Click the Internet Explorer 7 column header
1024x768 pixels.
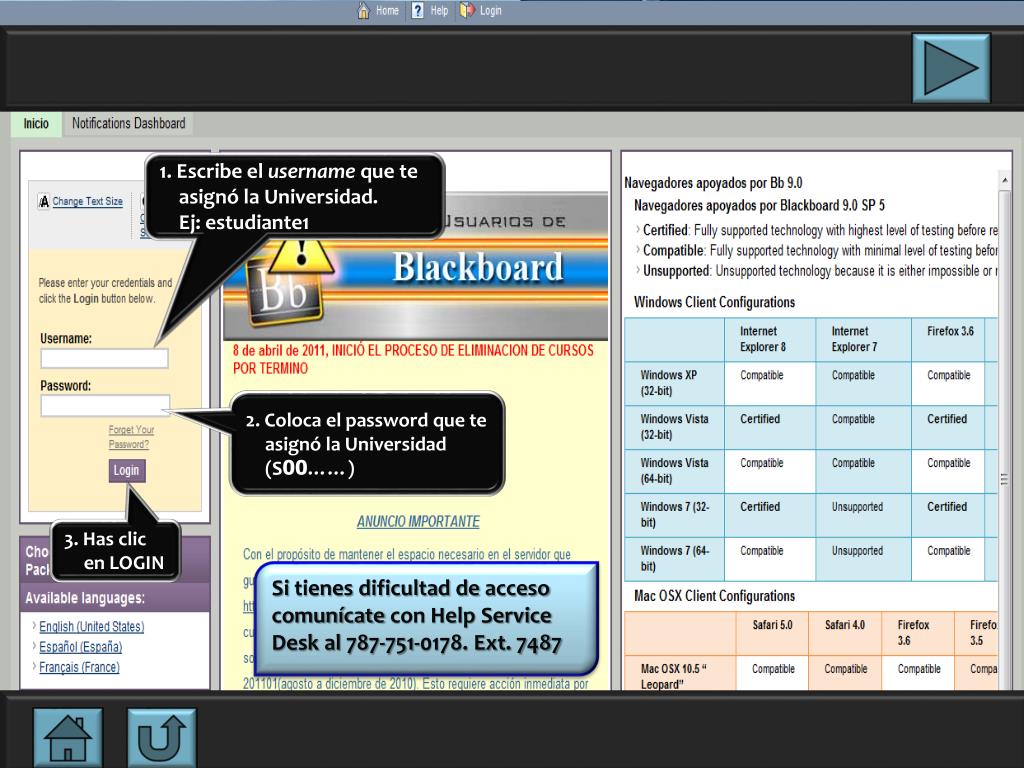(863, 340)
